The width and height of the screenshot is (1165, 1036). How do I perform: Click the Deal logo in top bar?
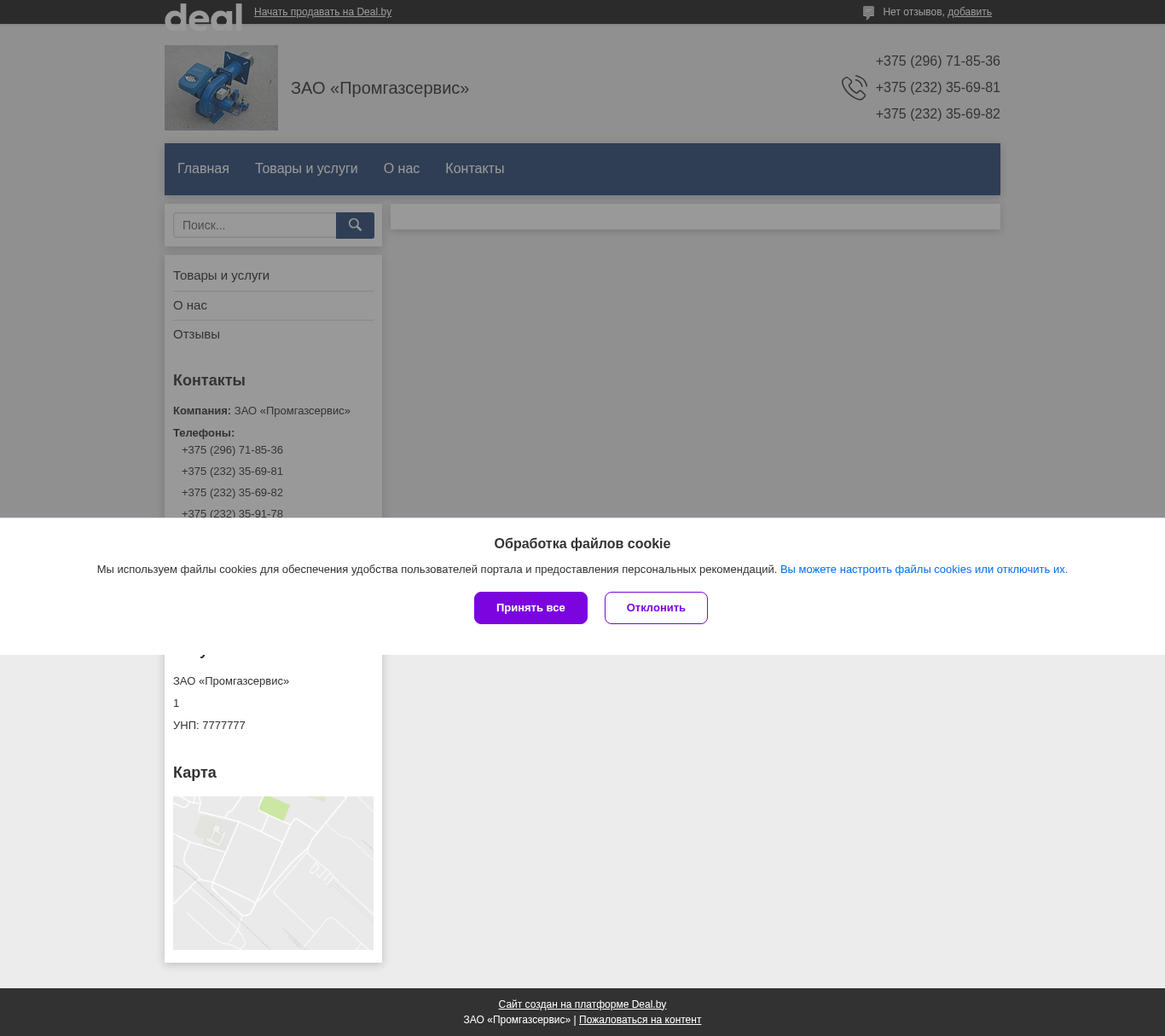point(203,16)
